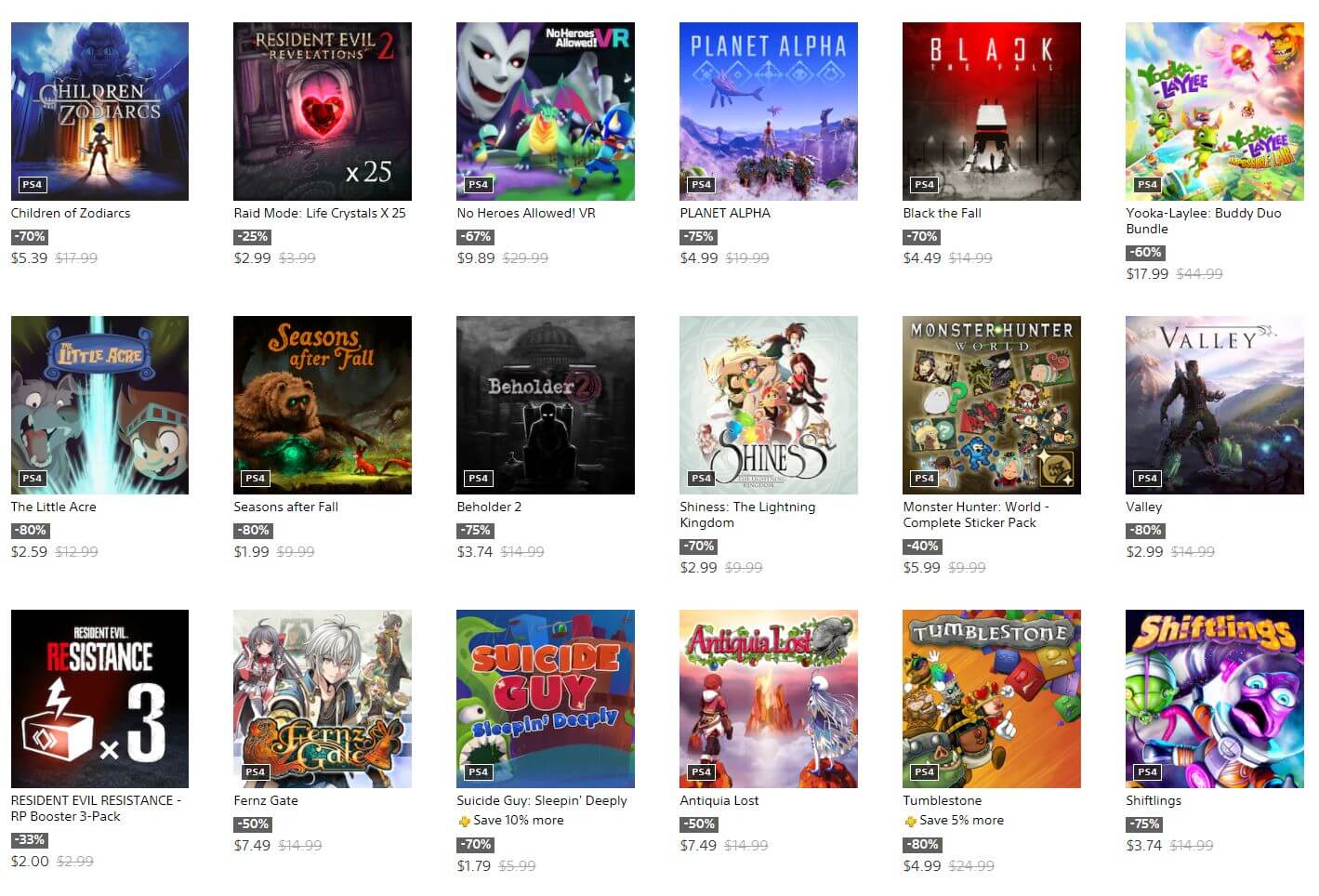Open the Valley game cover

click(1215, 405)
